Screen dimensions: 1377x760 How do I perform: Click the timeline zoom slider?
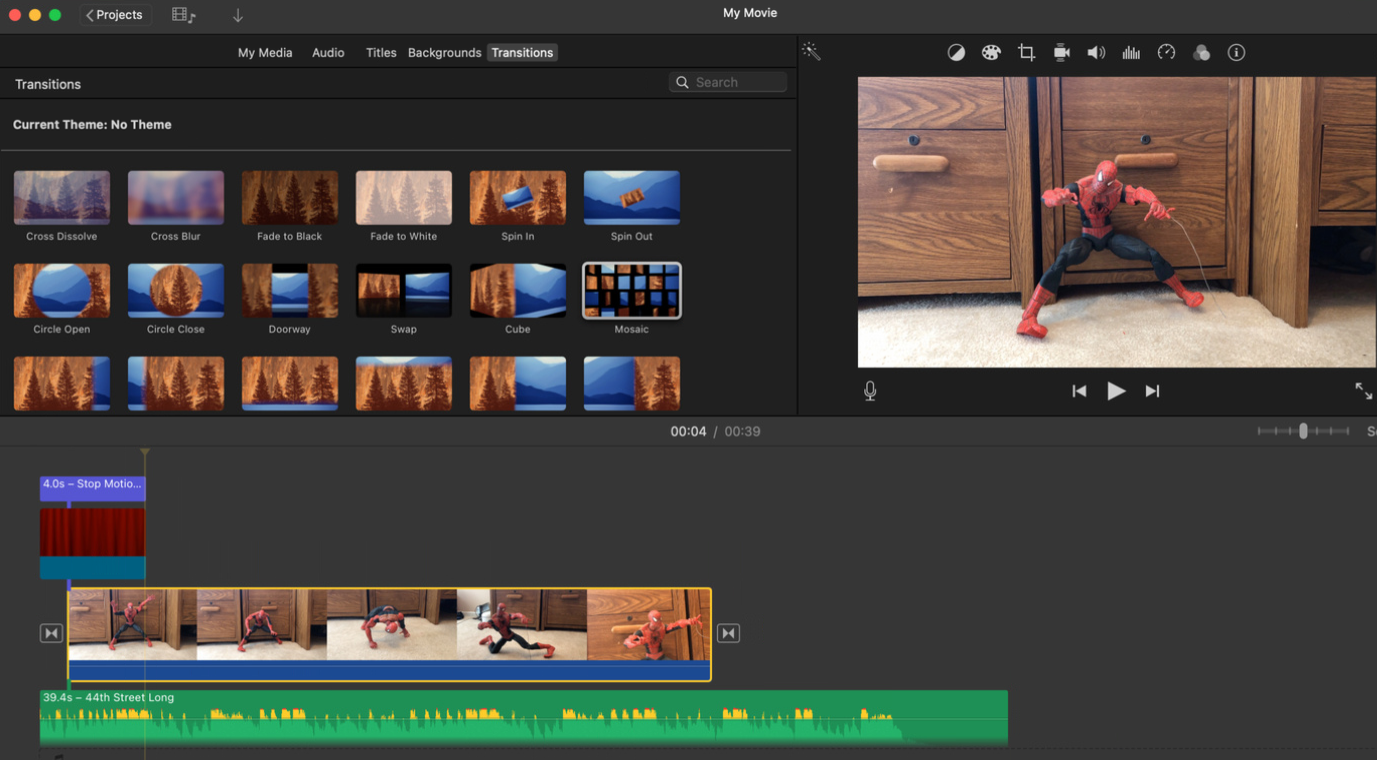[x=1303, y=431]
